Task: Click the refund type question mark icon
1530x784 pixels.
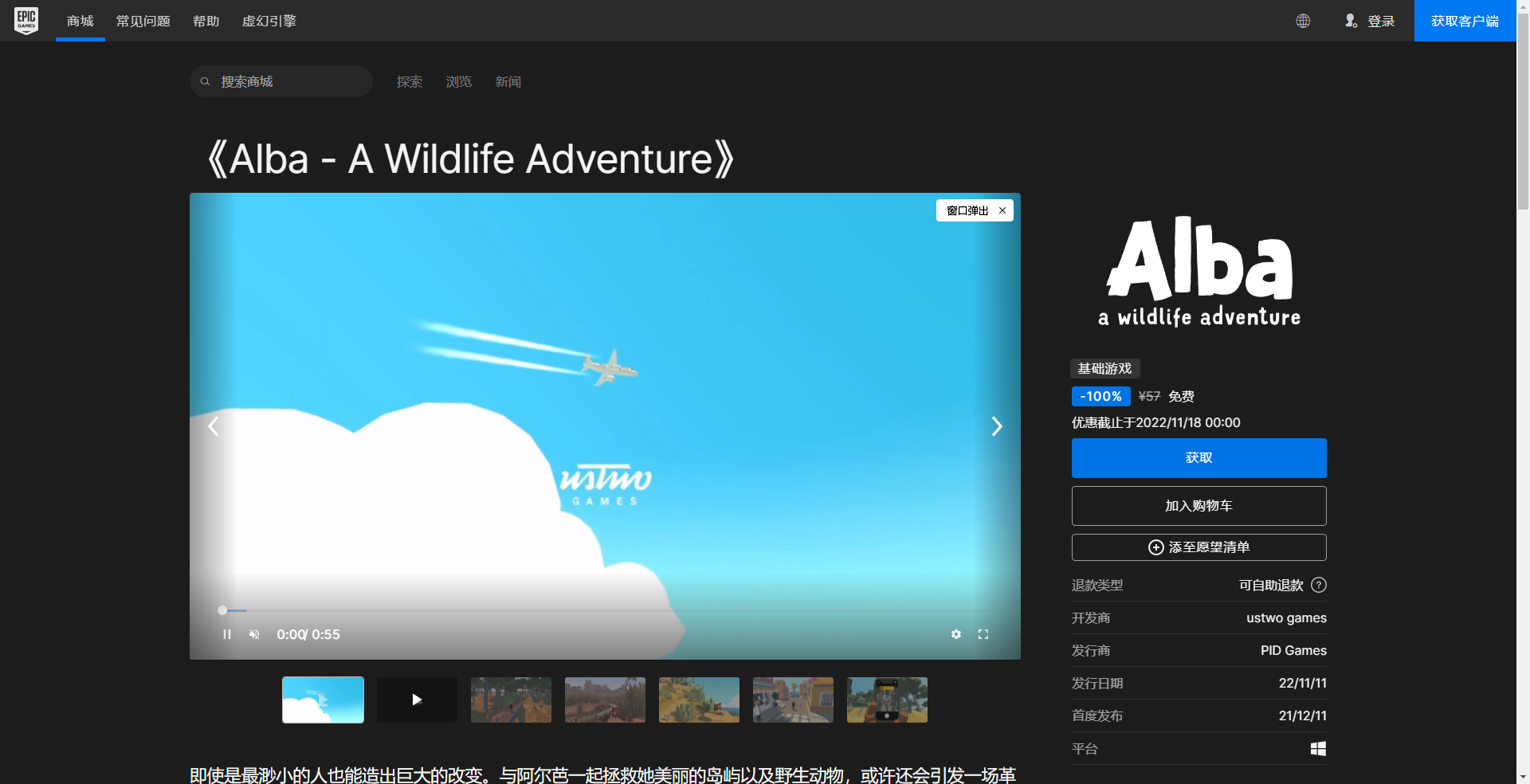Action: pyautogui.click(x=1320, y=585)
